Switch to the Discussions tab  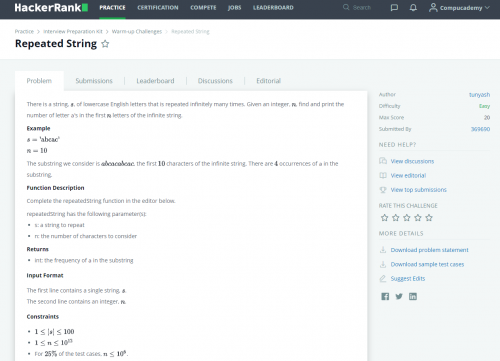tap(215, 81)
